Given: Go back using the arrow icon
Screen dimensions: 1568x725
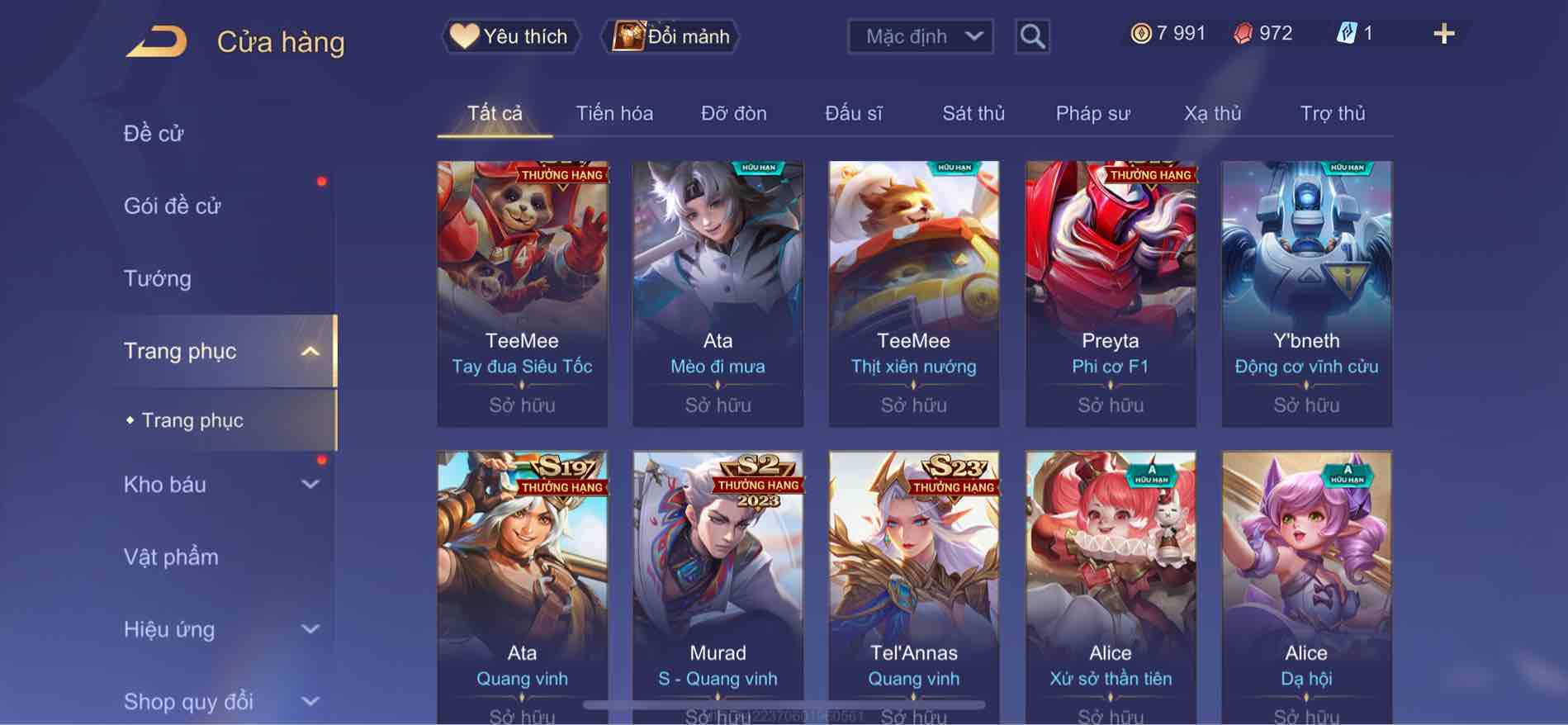Looking at the screenshot, I should (156, 41).
